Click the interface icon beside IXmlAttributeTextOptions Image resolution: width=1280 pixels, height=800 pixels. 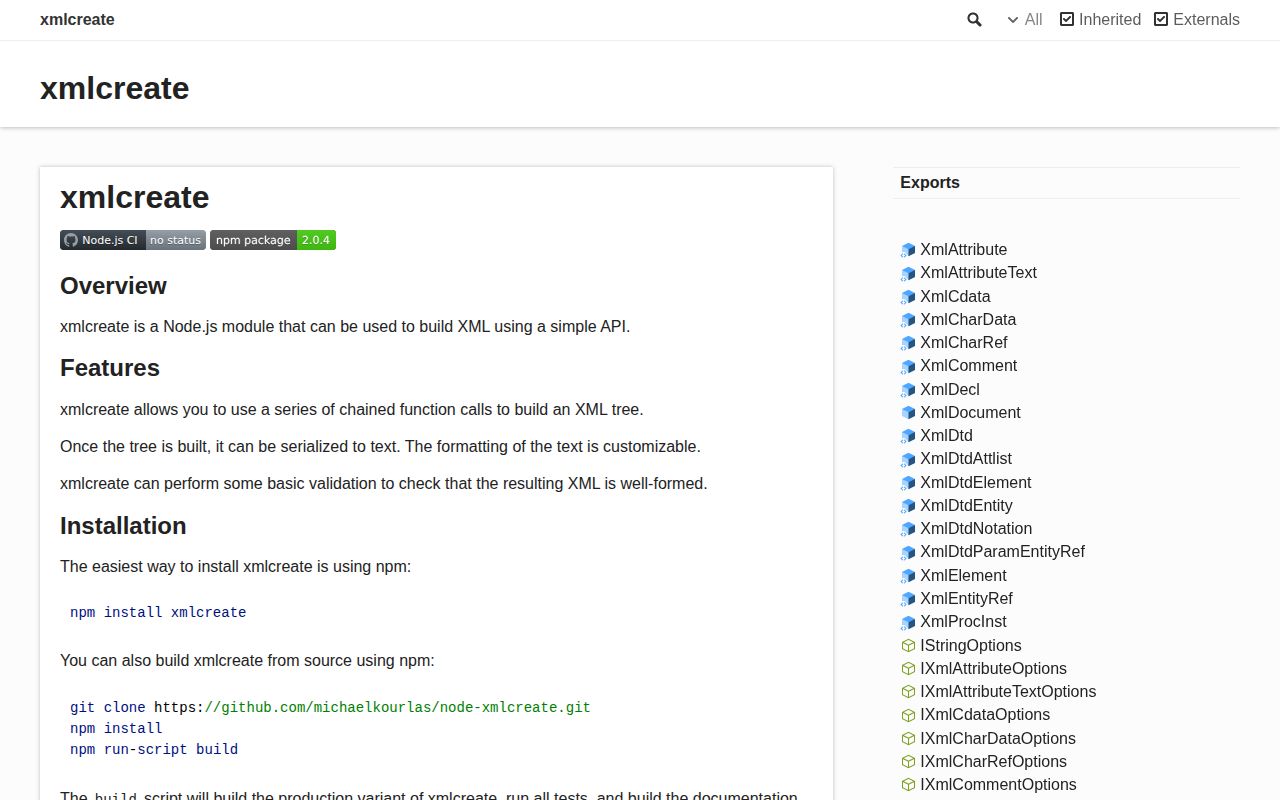point(908,692)
